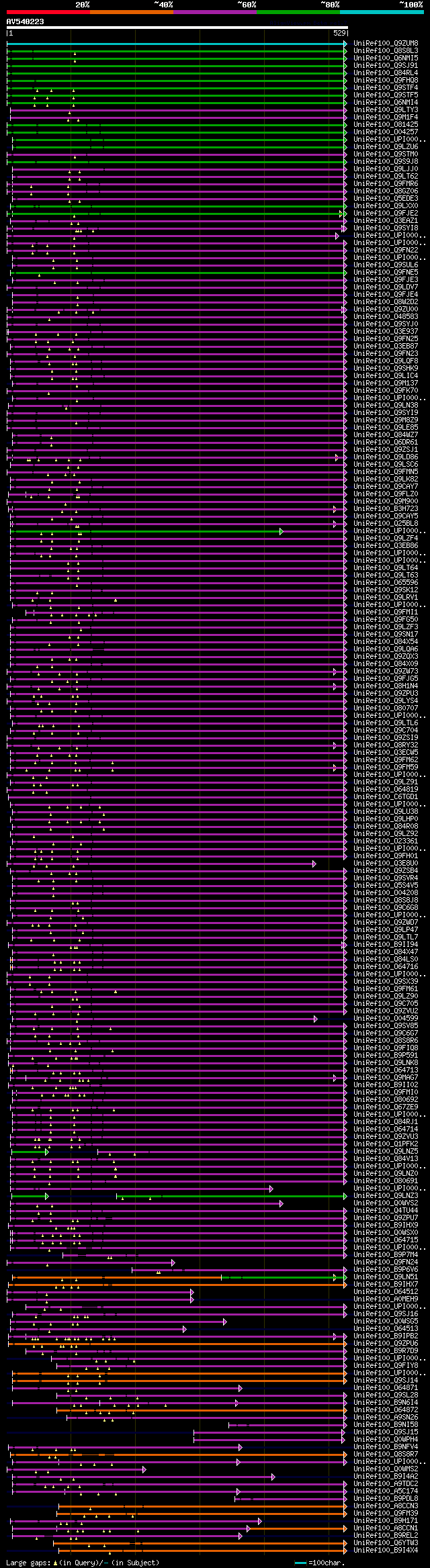430x1568 pixels.
Task: Select hit label UniRef100_Q9SYI8
Action: point(386,228)
